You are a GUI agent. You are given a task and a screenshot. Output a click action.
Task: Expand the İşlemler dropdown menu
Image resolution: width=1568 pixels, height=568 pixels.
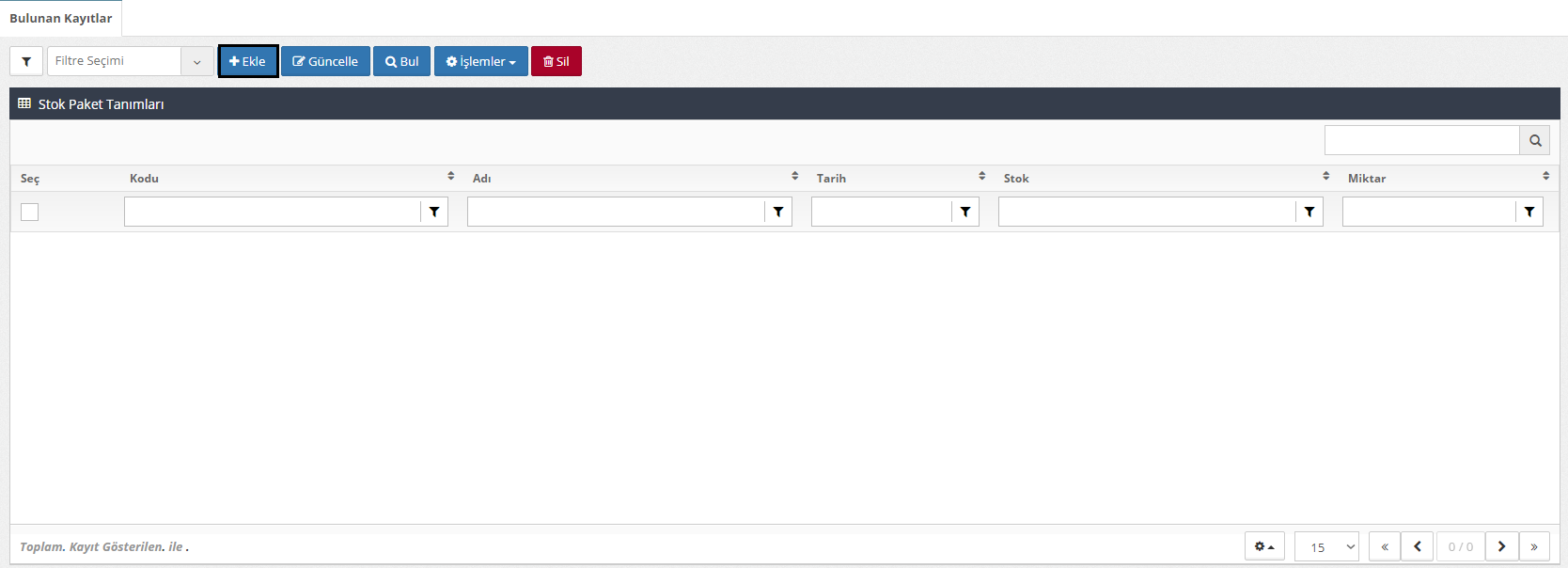[480, 61]
